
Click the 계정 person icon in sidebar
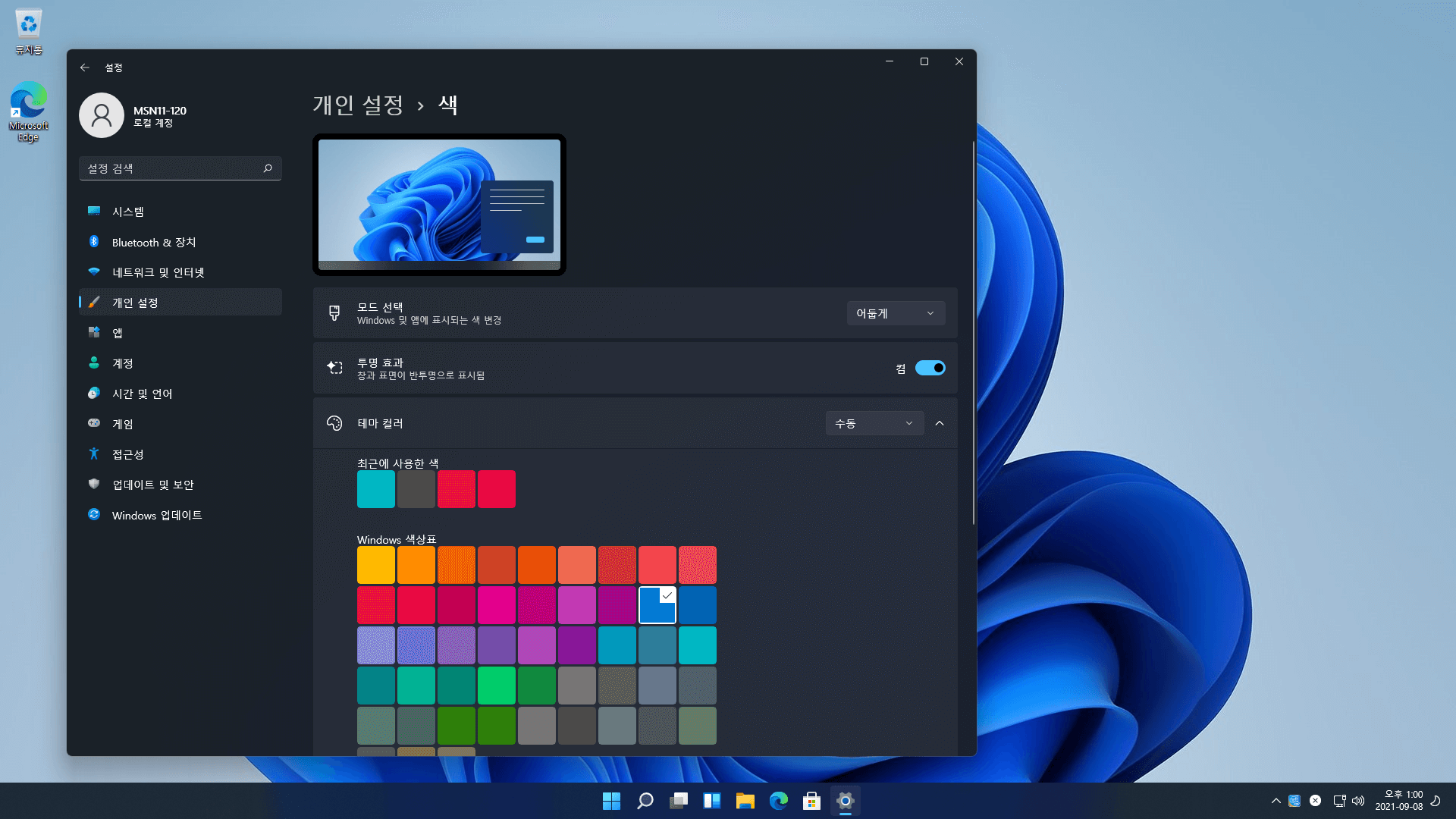point(94,362)
